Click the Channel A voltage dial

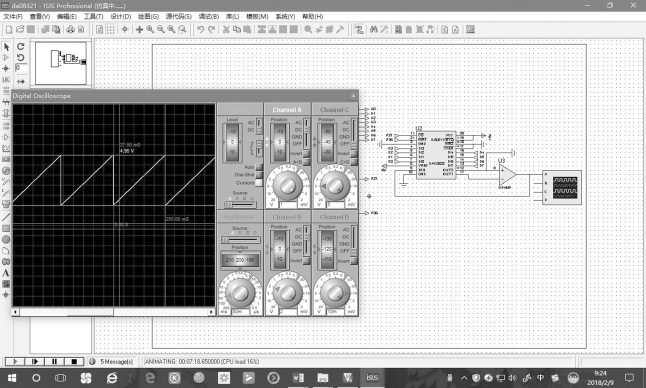coord(287,185)
